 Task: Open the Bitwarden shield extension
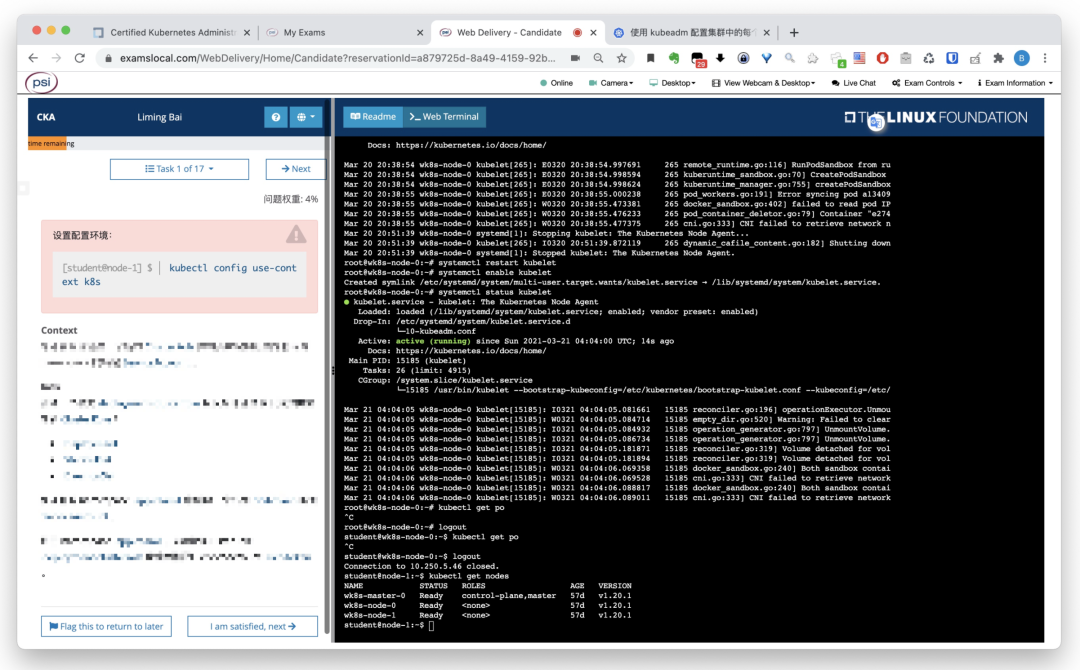tap(952, 59)
